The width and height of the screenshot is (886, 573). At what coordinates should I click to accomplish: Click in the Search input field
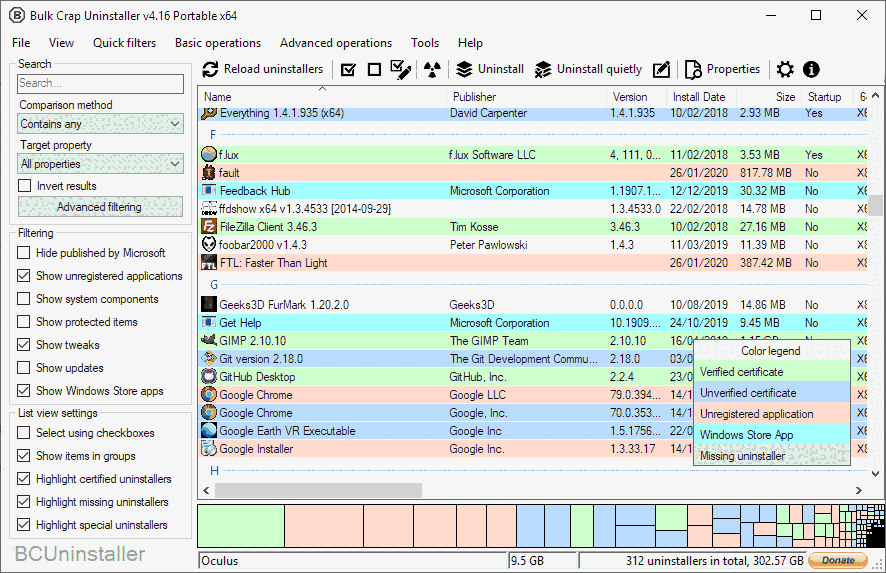click(100, 83)
